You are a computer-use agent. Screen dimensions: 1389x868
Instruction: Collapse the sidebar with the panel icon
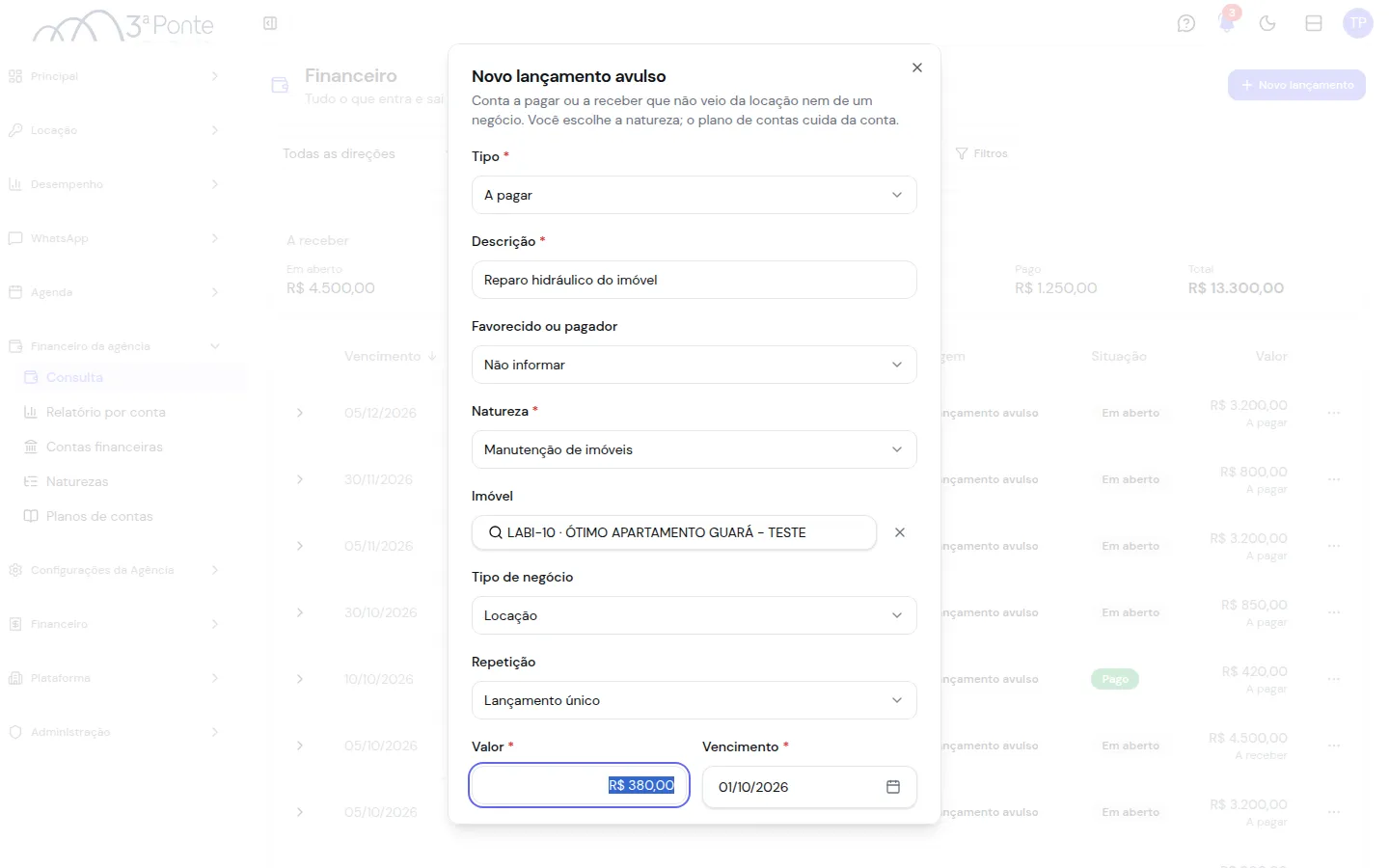270,23
